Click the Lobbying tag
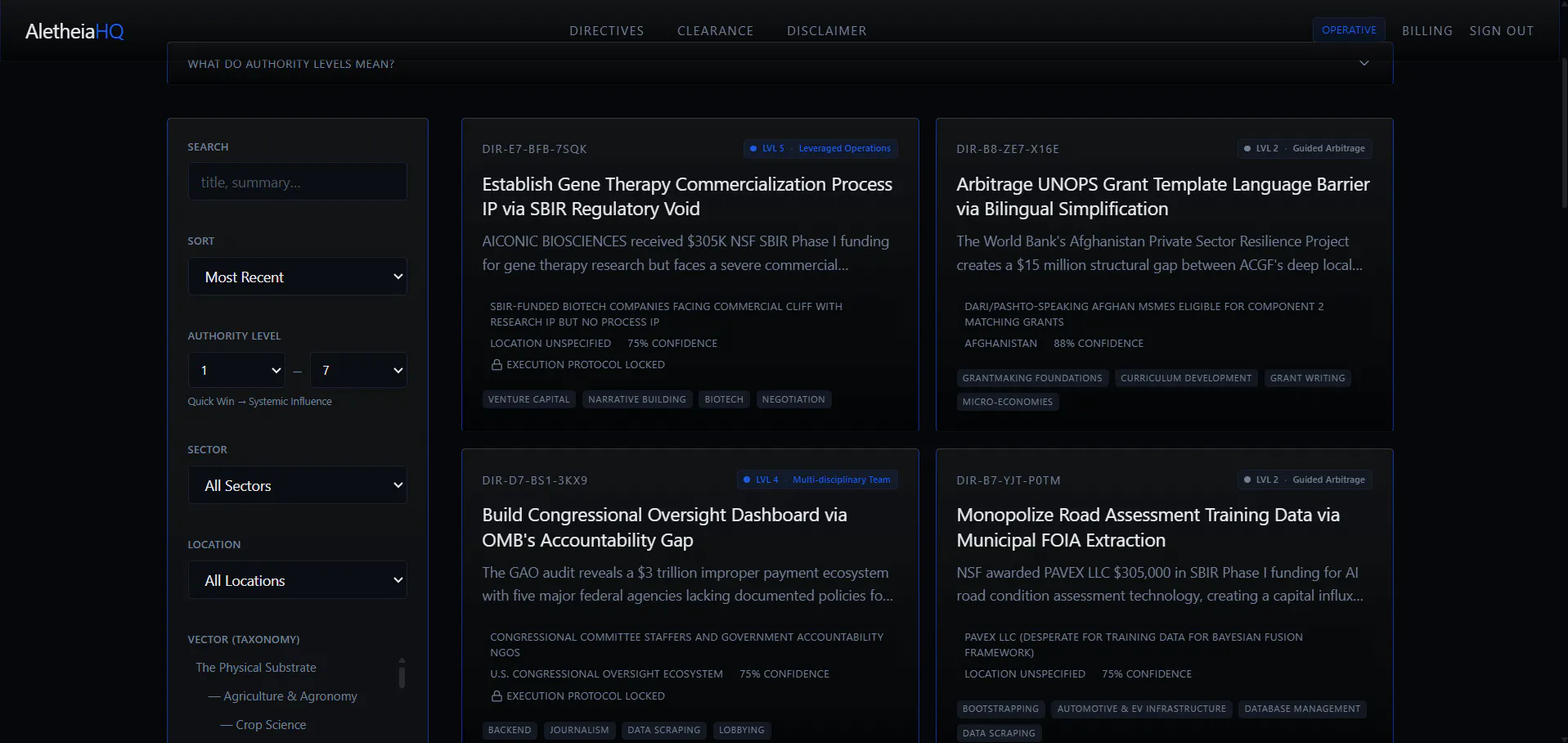 click(x=742, y=730)
